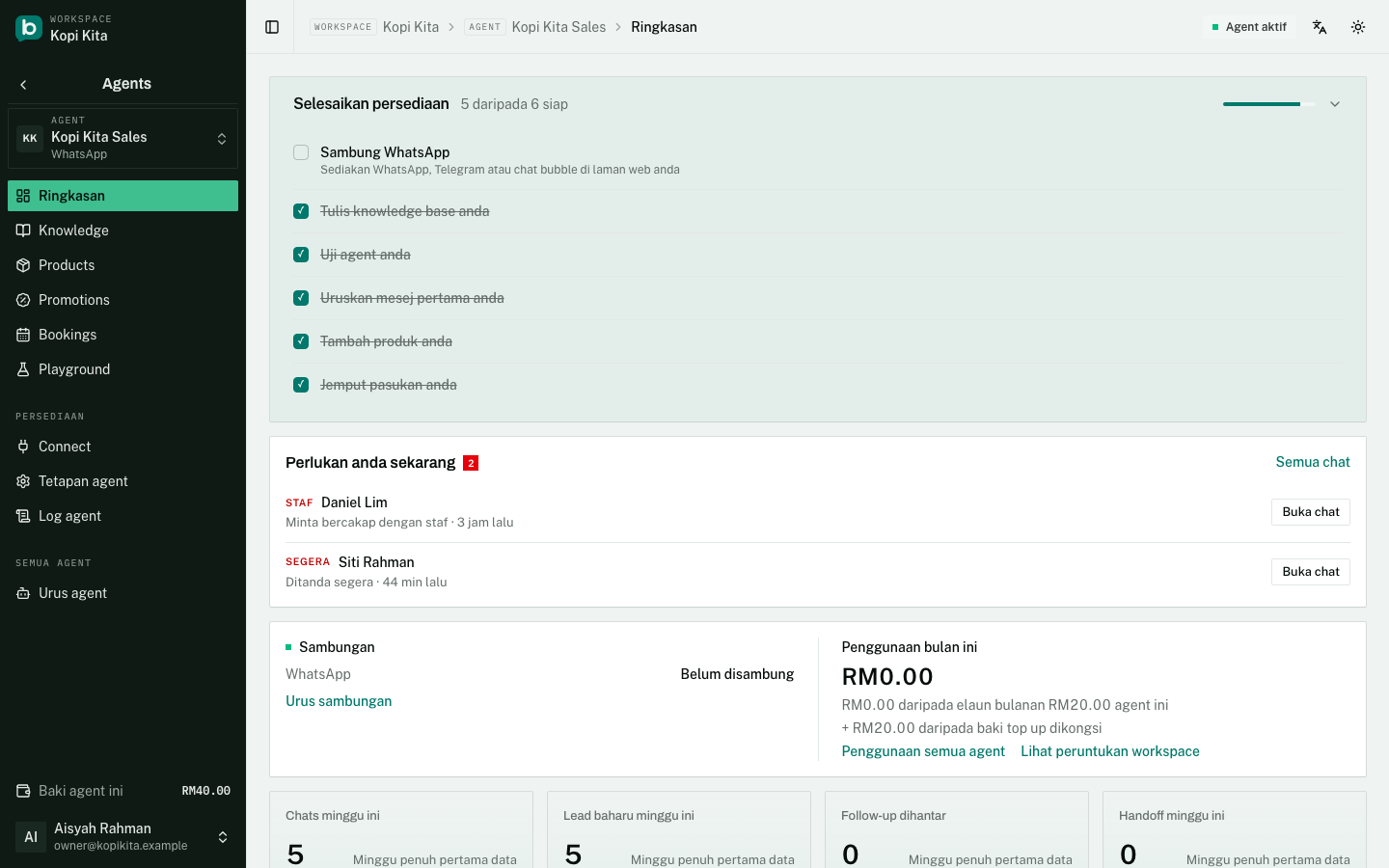The height and width of the screenshot is (868, 1389).
Task: Follow the Urus sambungan link
Action: point(339,701)
